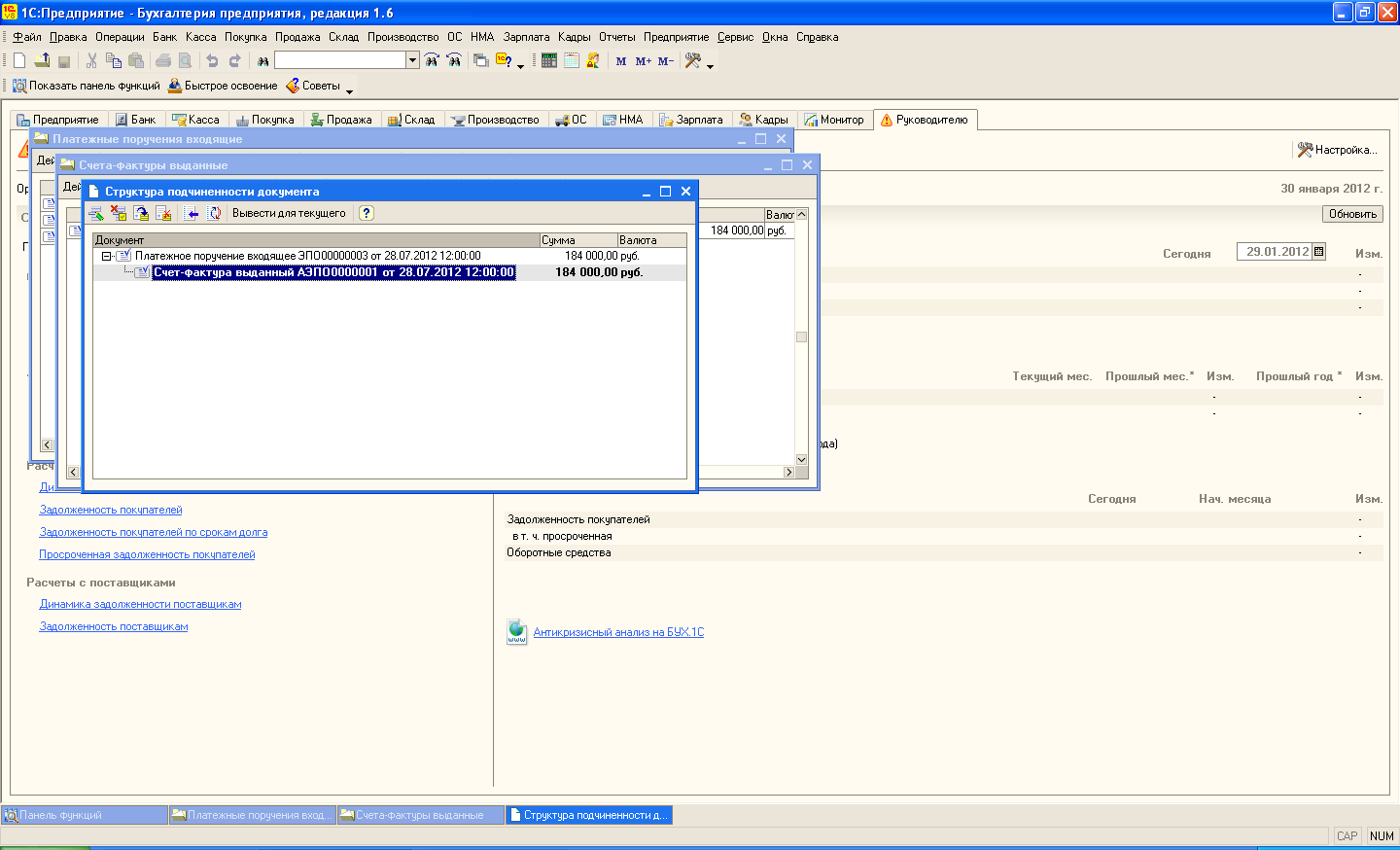Image resolution: width=1400 pixels, height=850 pixels.
Task: Switch to the Зарплата tab
Action: (x=691, y=120)
